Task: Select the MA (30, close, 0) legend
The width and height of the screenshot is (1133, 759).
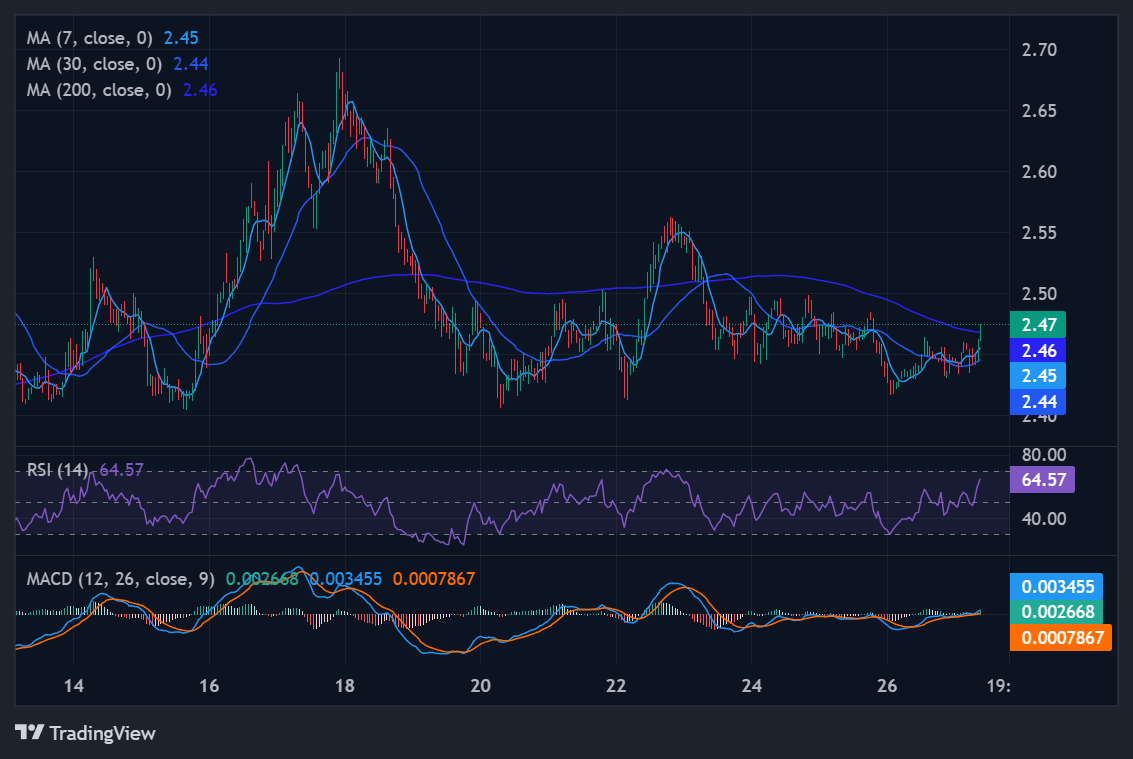Action: coord(93,63)
